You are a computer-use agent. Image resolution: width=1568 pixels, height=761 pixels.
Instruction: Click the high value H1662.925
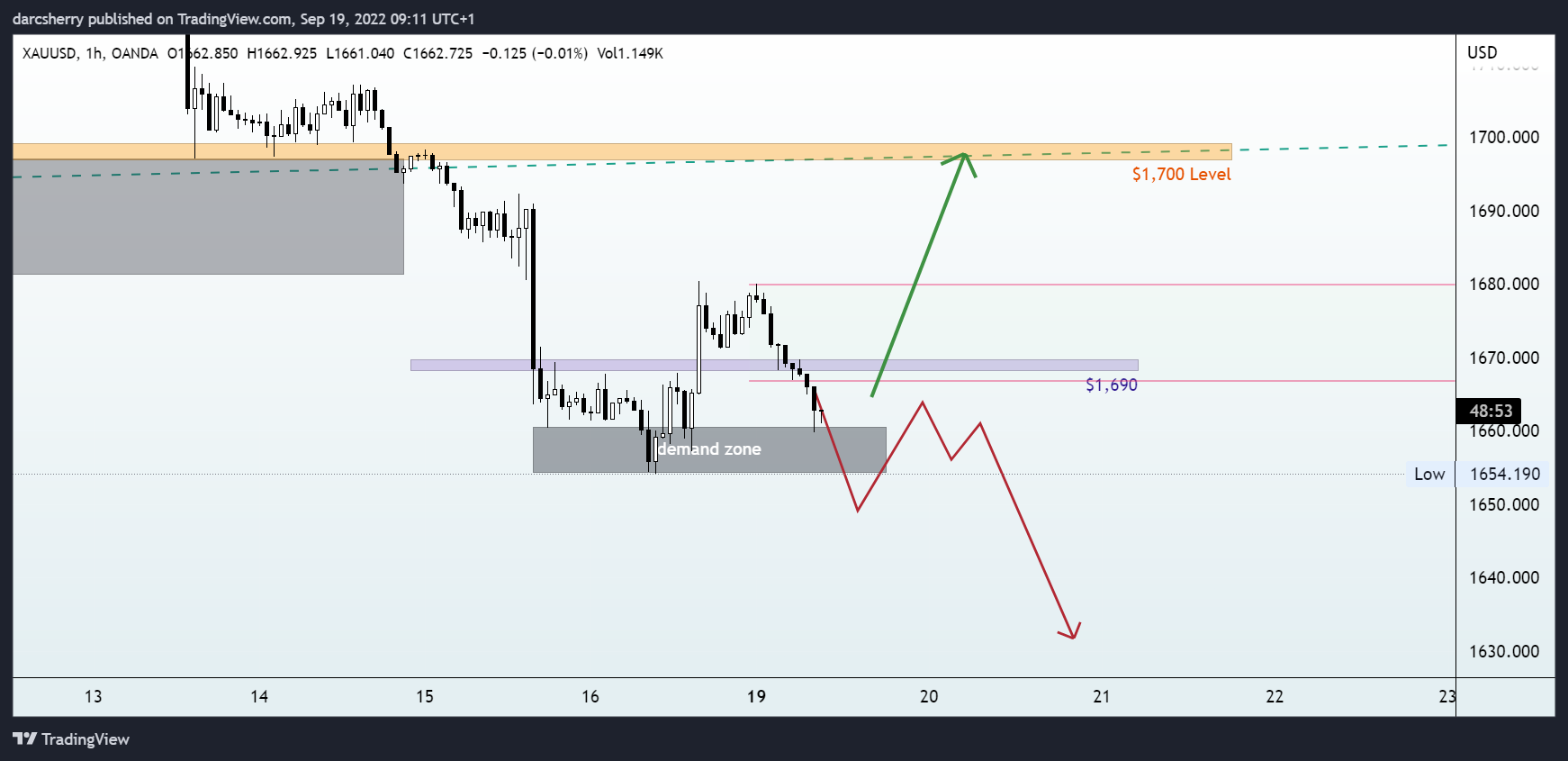coord(282,53)
